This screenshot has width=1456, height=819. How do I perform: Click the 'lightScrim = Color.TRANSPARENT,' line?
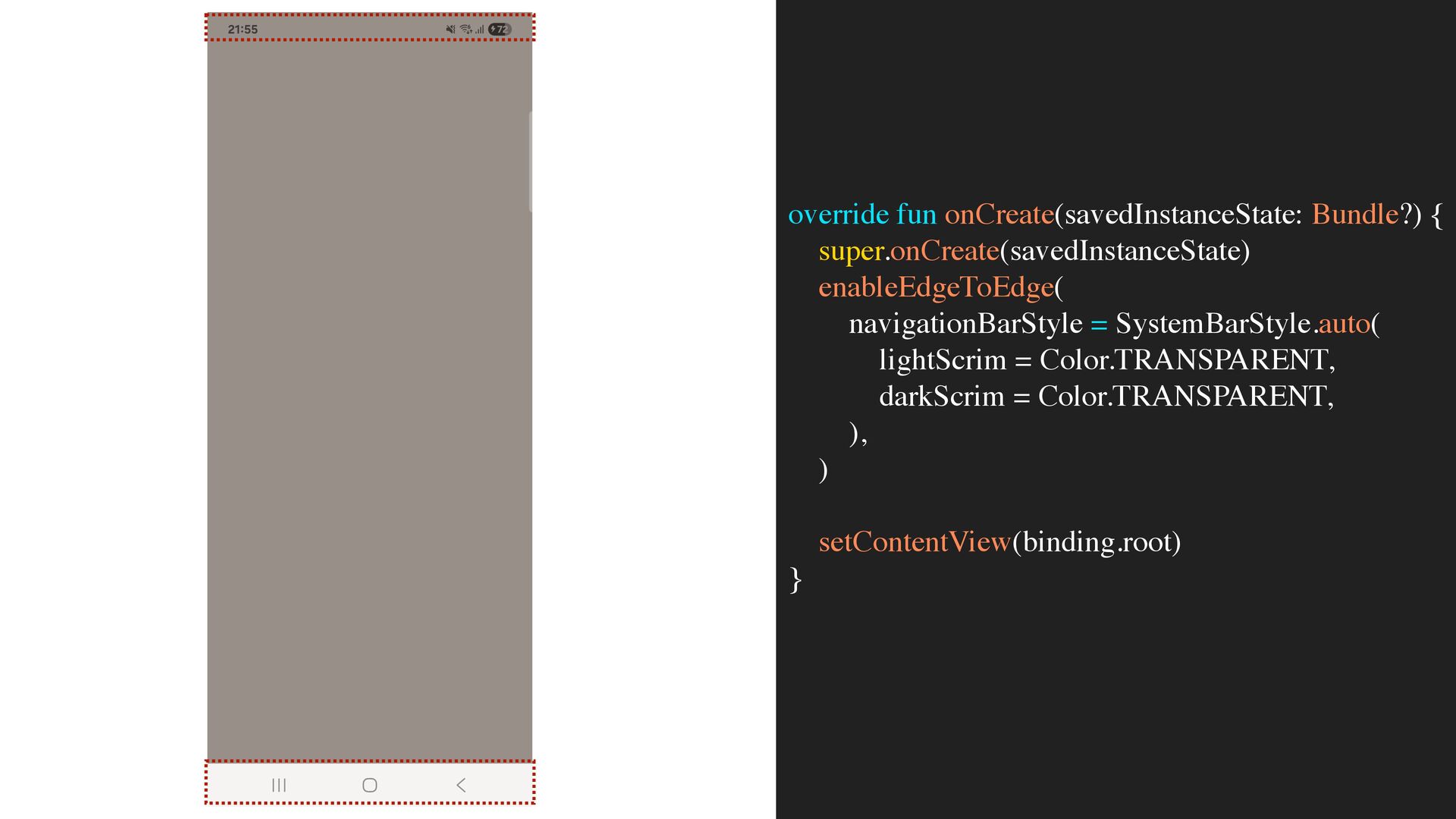pyautogui.click(x=1107, y=360)
